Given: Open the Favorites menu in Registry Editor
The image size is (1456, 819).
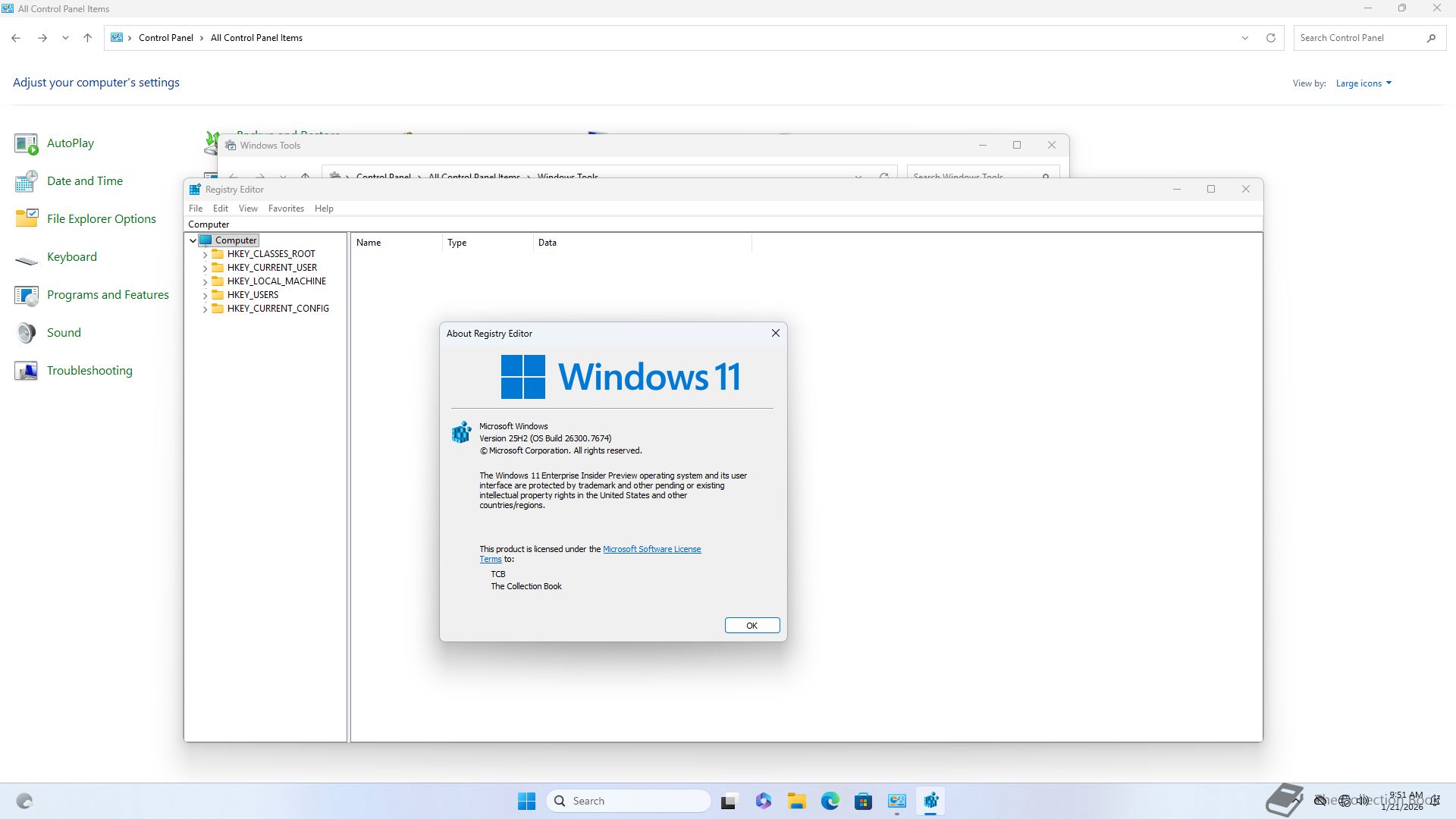Looking at the screenshot, I should click(x=286, y=209).
